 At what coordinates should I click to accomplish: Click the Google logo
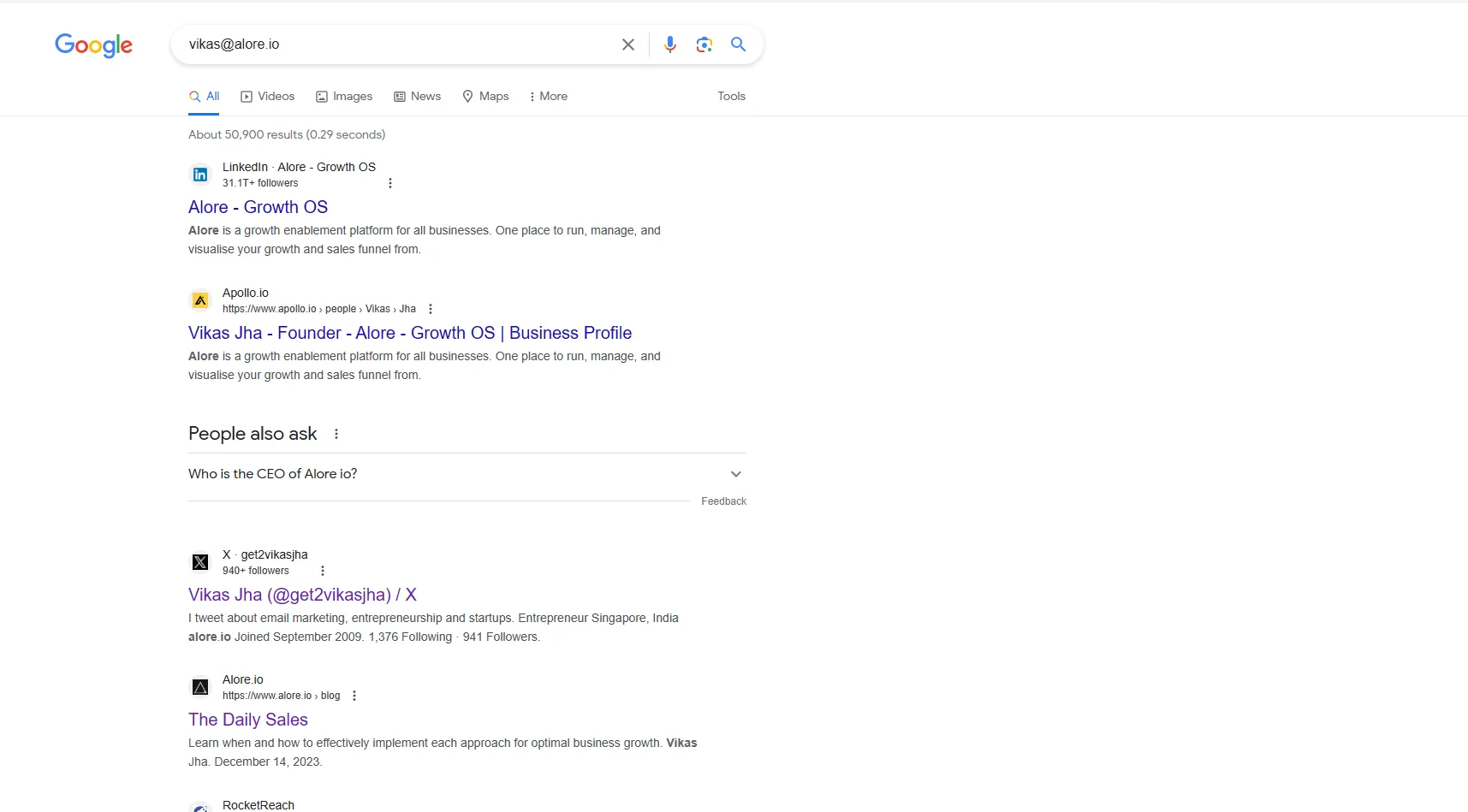tap(93, 45)
